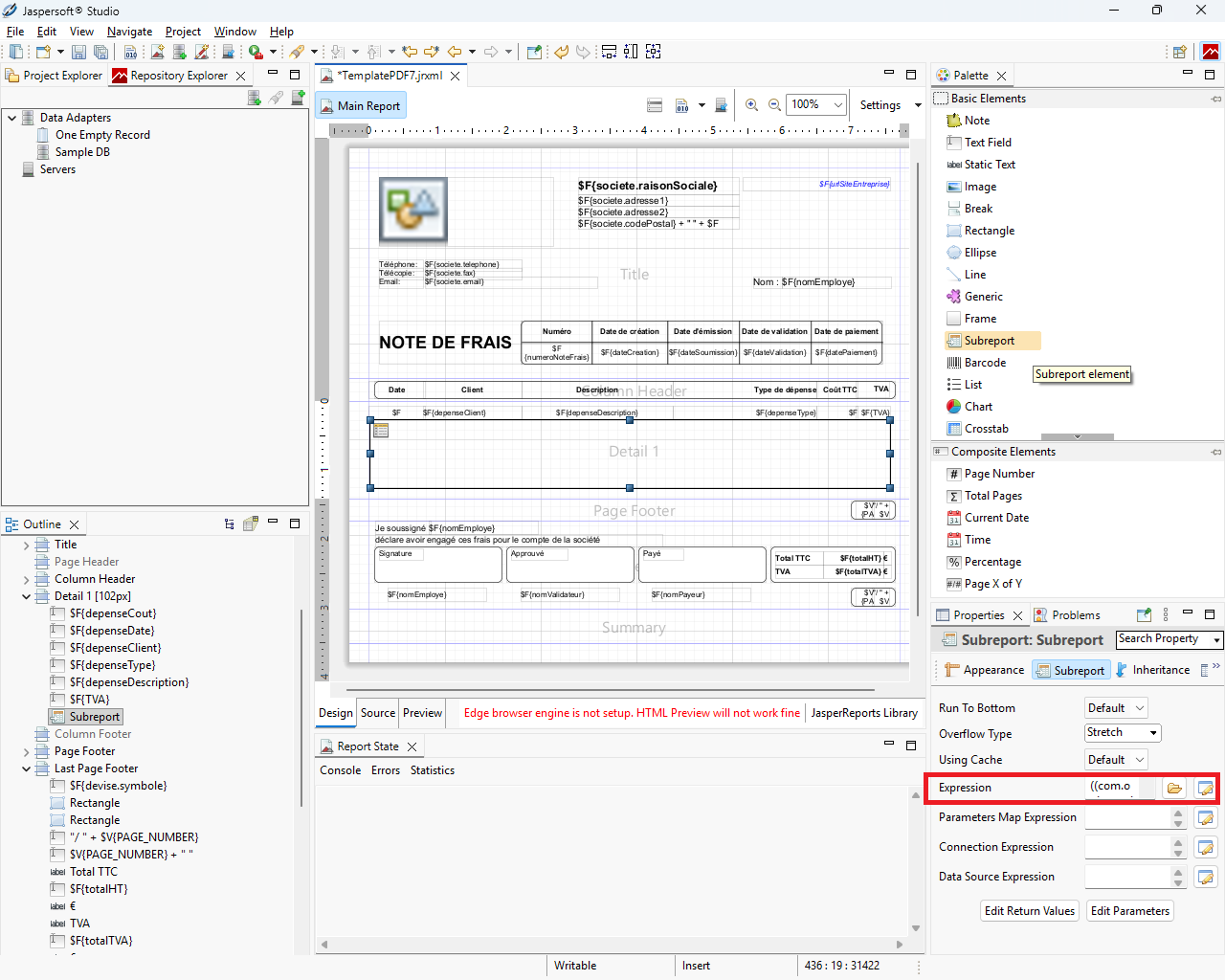Click the Save All toolbar icon
The width and height of the screenshot is (1225, 980).
pyautogui.click(x=101, y=52)
